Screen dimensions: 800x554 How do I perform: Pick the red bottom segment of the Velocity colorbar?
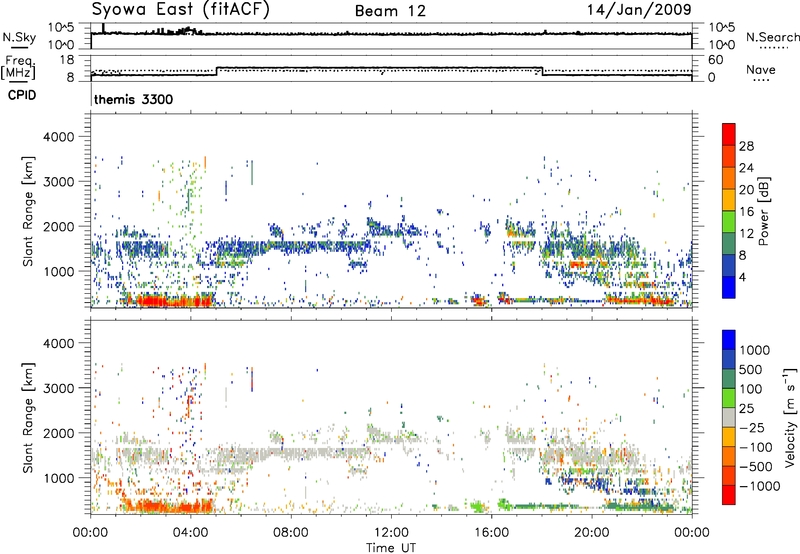(729, 495)
